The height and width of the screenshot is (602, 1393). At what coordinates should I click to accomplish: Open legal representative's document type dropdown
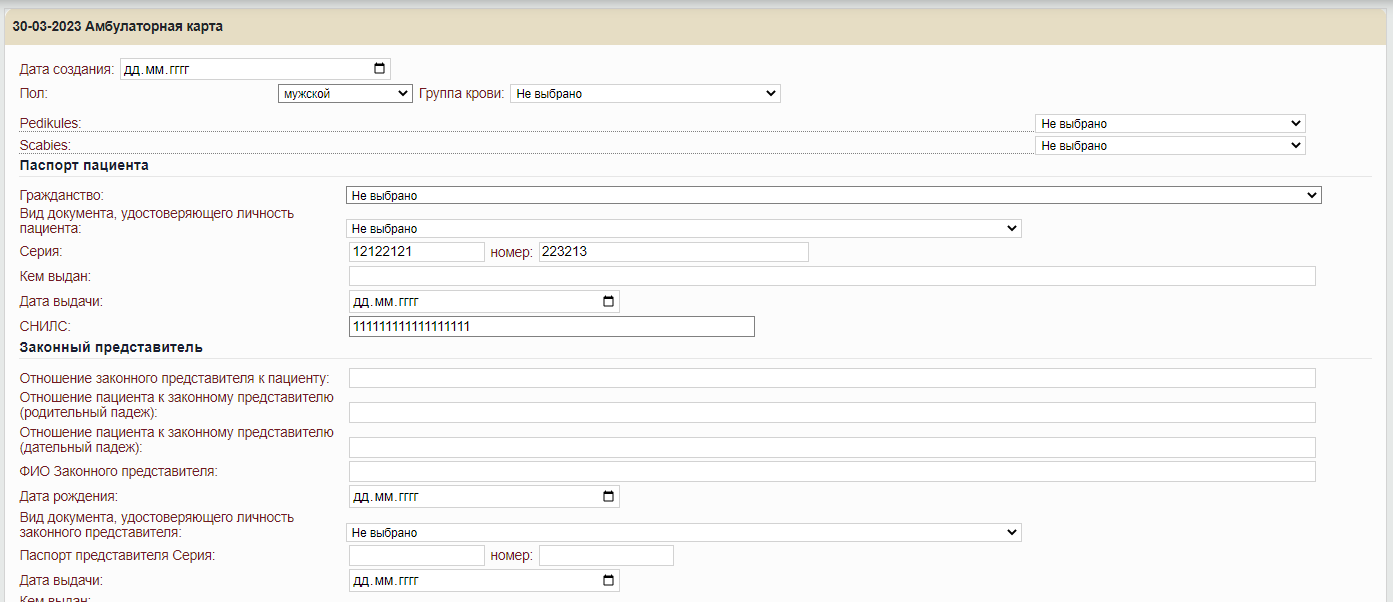pos(683,533)
